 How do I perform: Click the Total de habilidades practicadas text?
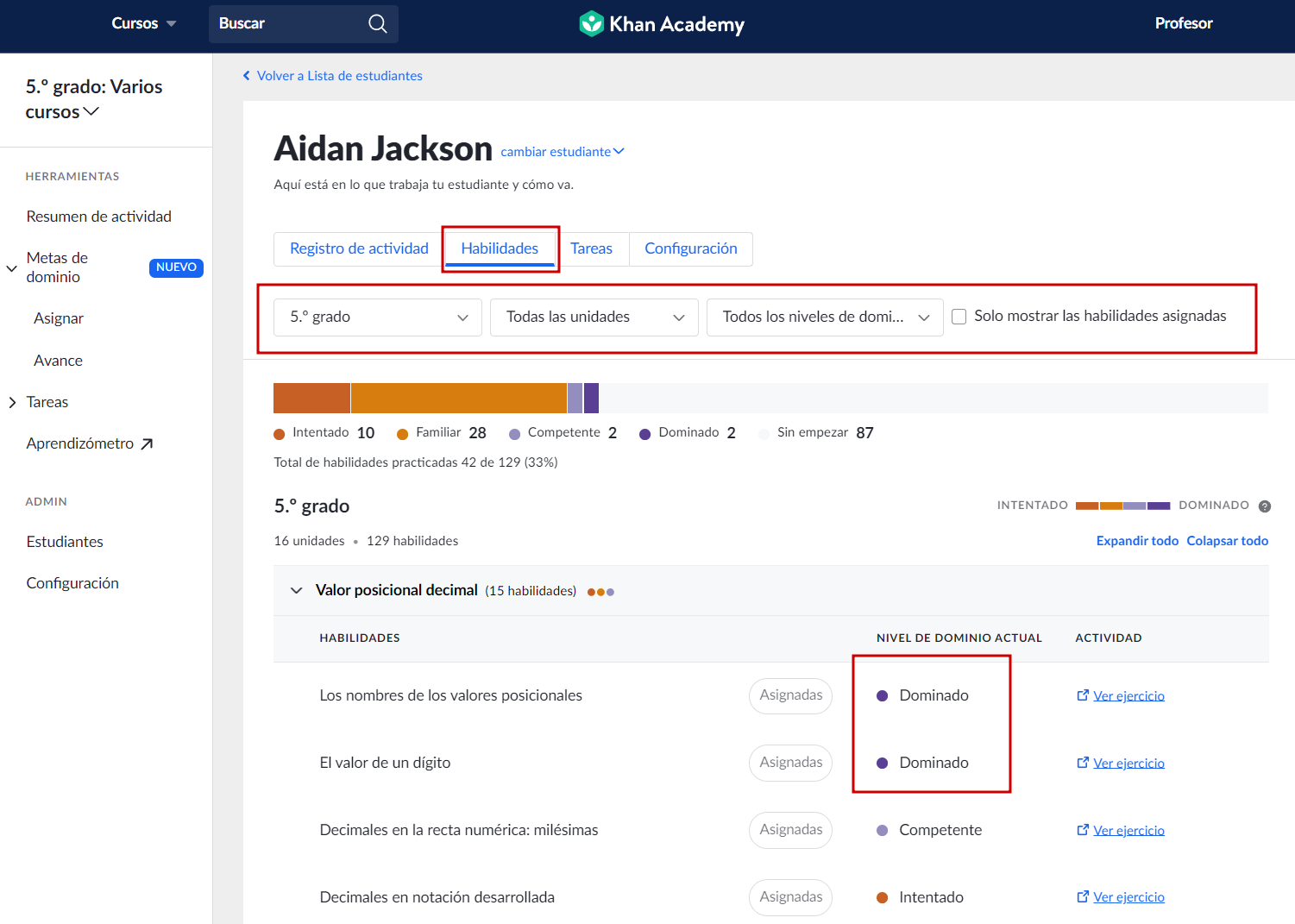(x=416, y=462)
